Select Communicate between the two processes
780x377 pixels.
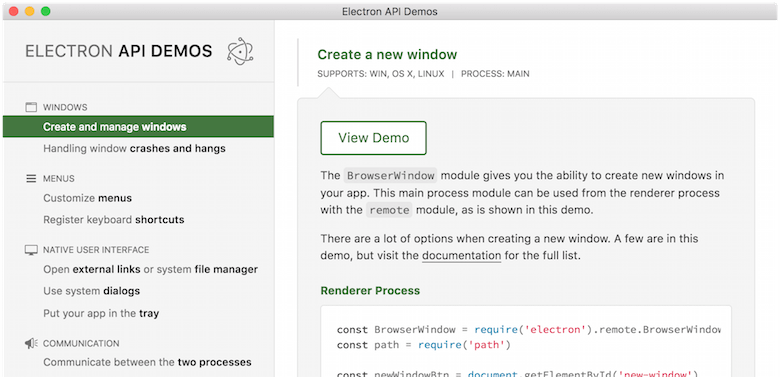[x=147, y=362]
